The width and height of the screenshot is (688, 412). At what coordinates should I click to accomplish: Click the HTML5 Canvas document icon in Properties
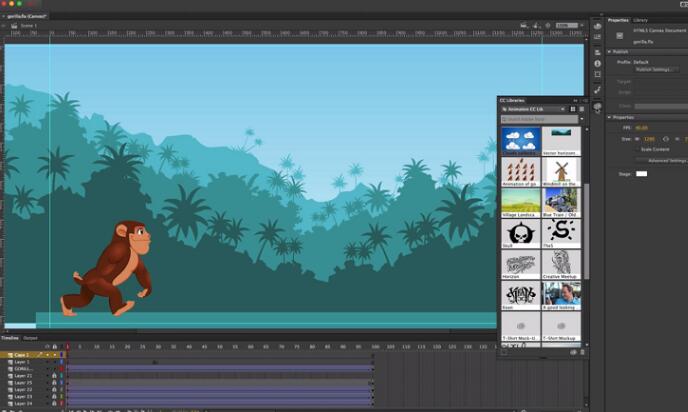620,36
